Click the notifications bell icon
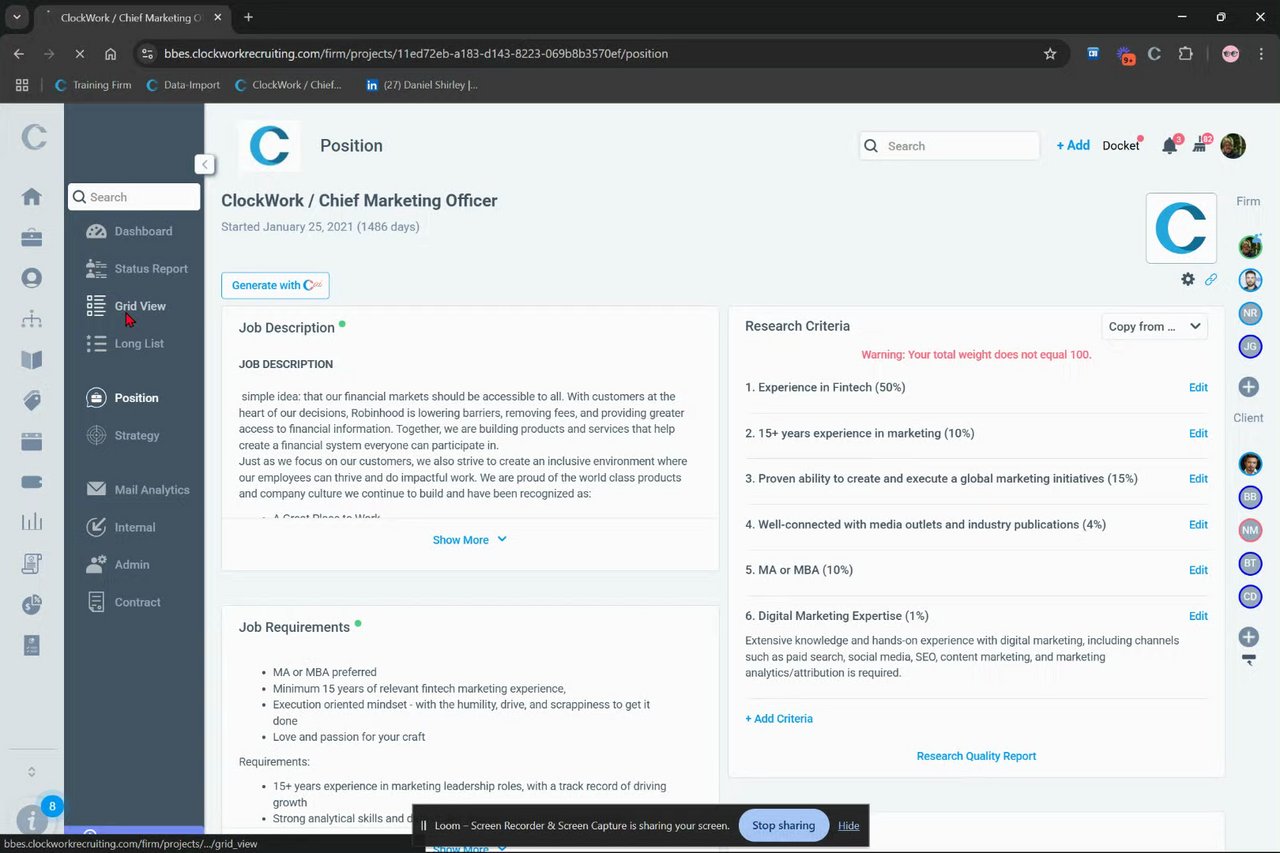 [1169, 146]
